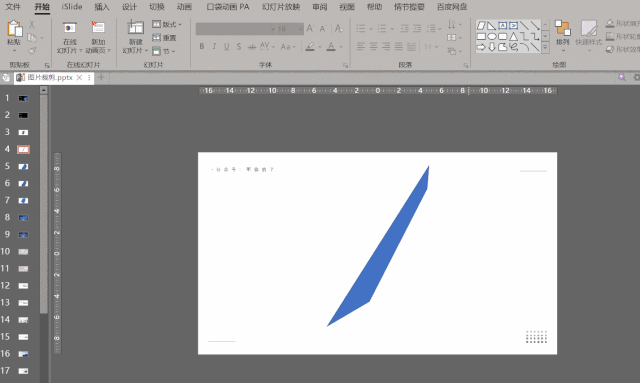Open the 在线幻灯片 online slides icon
Viewport: 640px width, 383px height.
tap(70, 28)
